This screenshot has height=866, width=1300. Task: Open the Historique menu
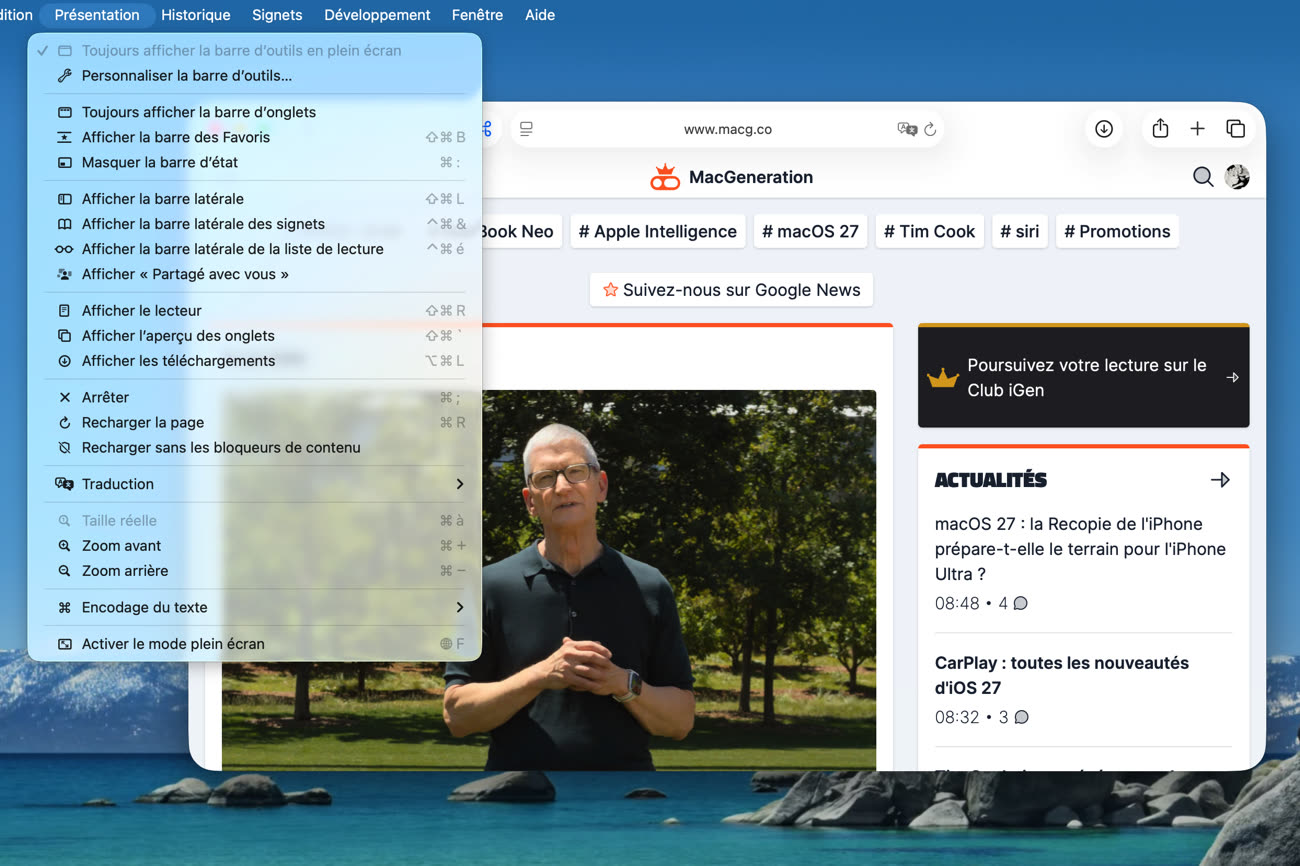pos(196,15)
